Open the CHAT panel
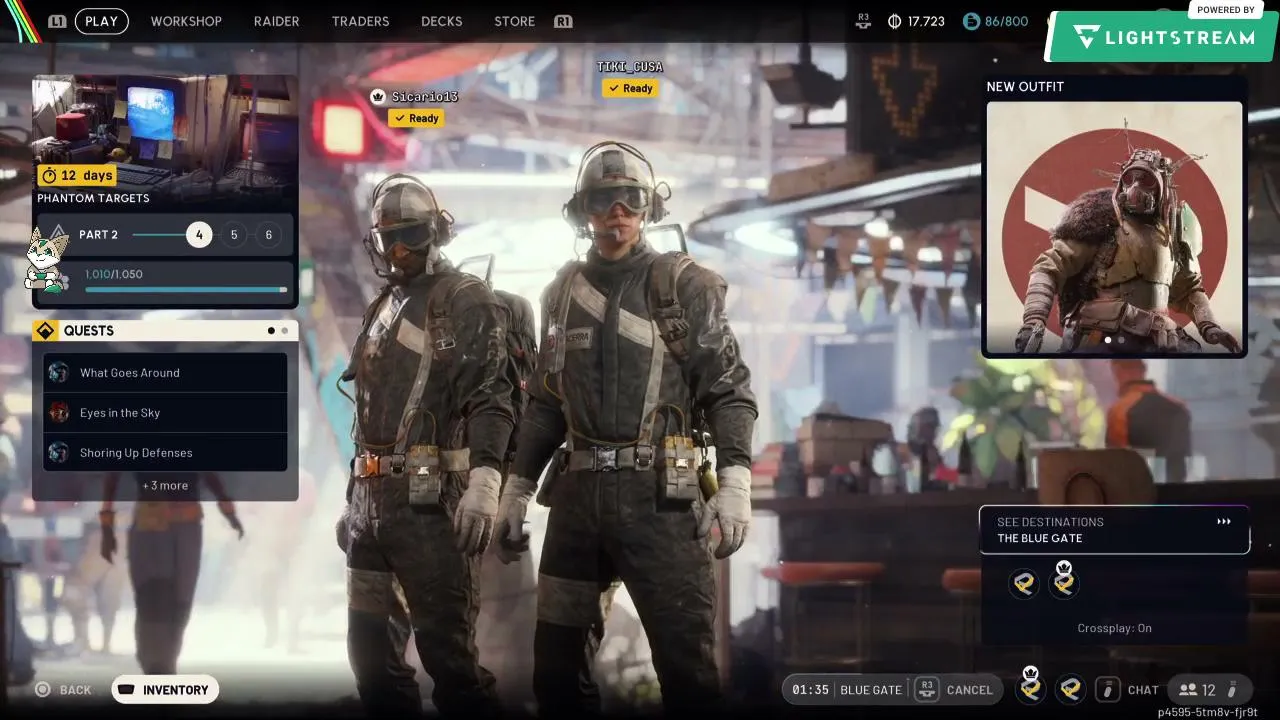Viewport: 1280px width, 720px height. pyautogui.click(x=1143, y=690)
